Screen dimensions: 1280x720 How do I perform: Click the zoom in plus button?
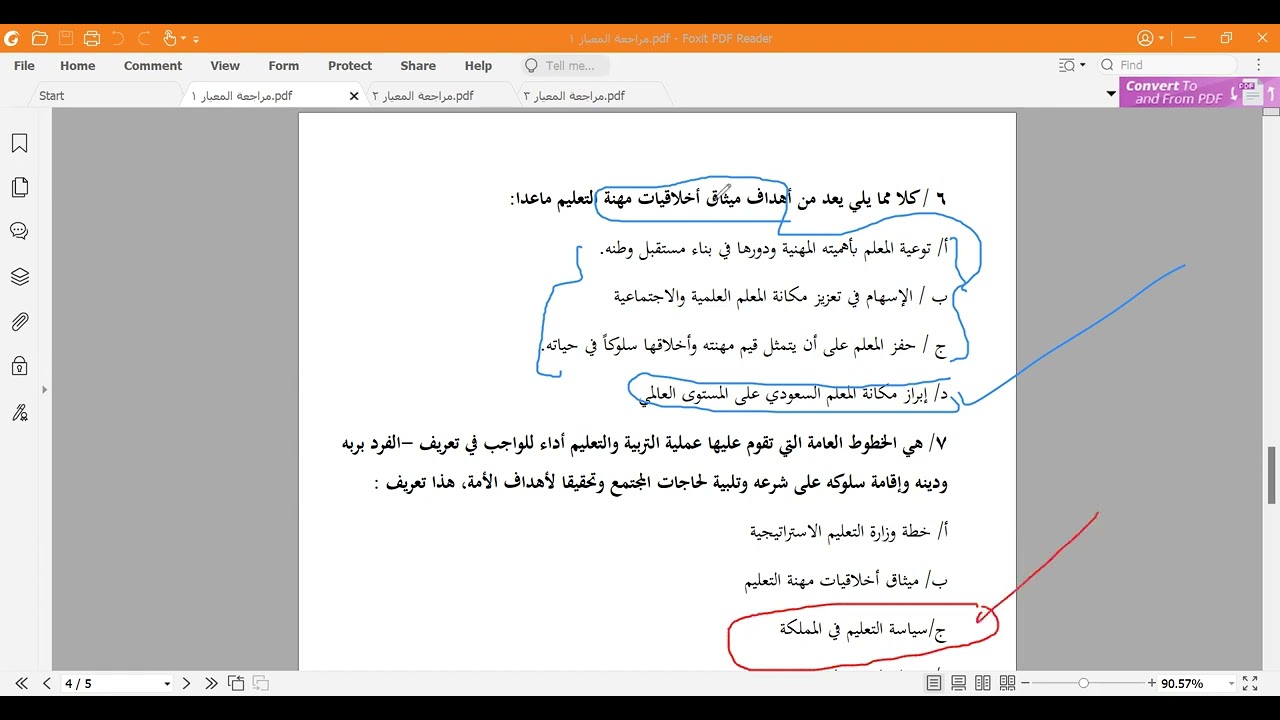coord(1153,684)
